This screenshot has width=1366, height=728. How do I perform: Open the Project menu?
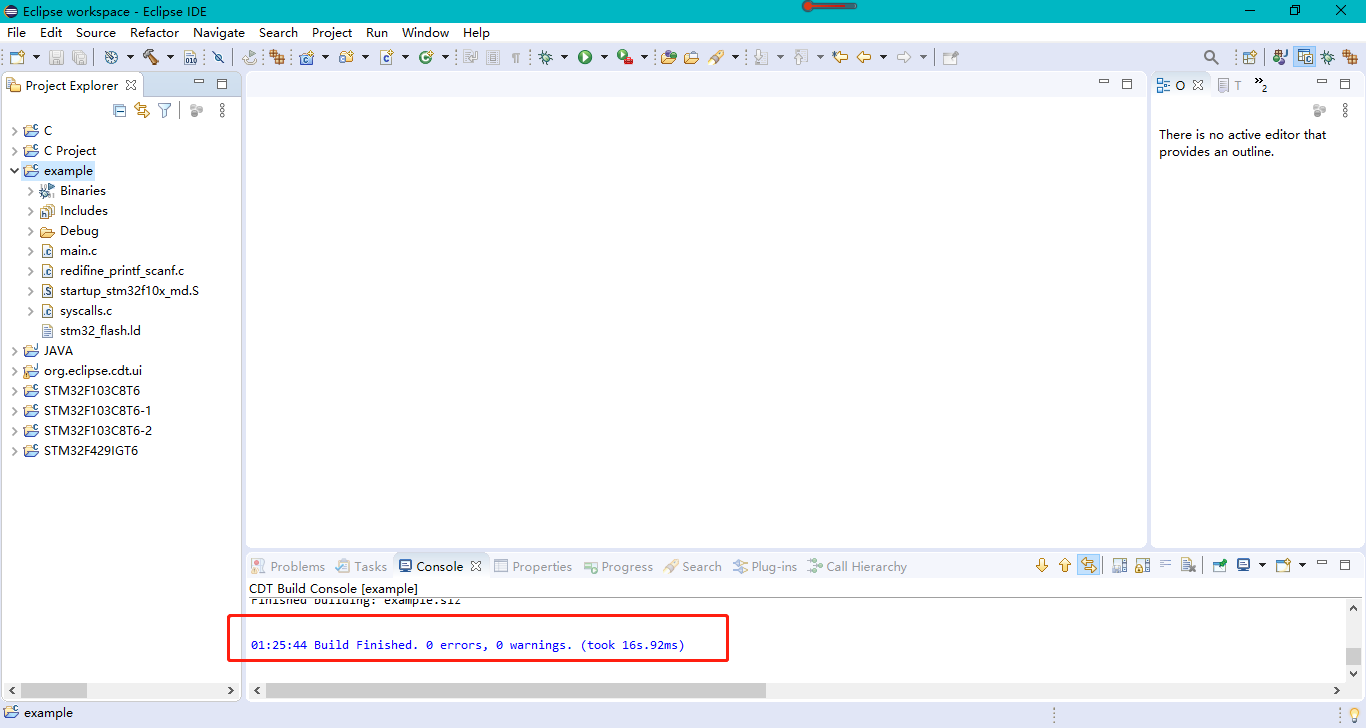[x=332, y=32]
